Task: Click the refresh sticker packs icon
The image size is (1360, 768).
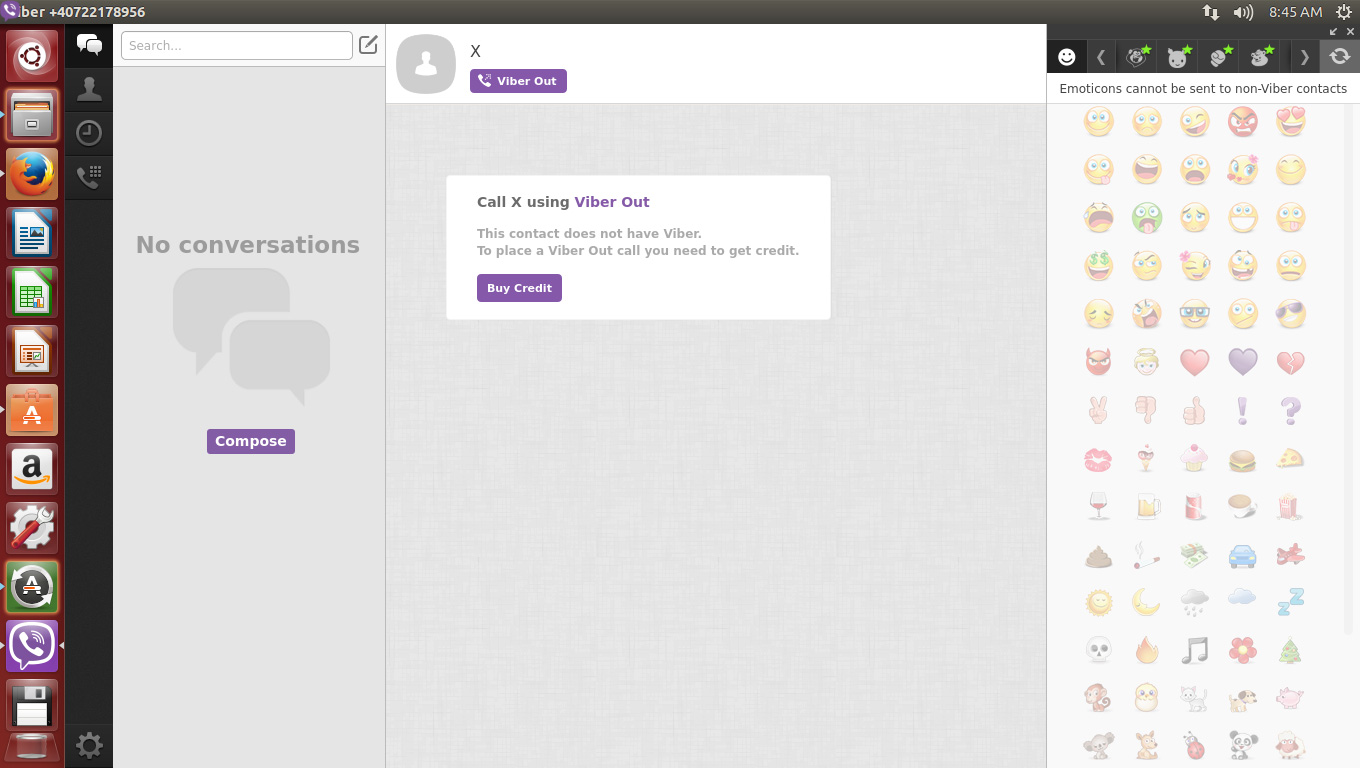Action: click(x=1340, y=57)
